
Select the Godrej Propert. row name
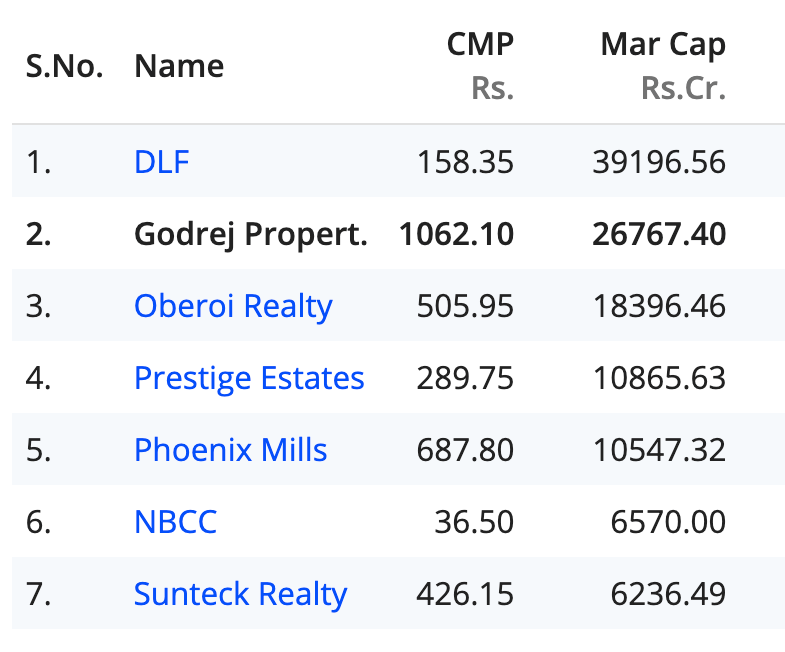tap(250, 234)
